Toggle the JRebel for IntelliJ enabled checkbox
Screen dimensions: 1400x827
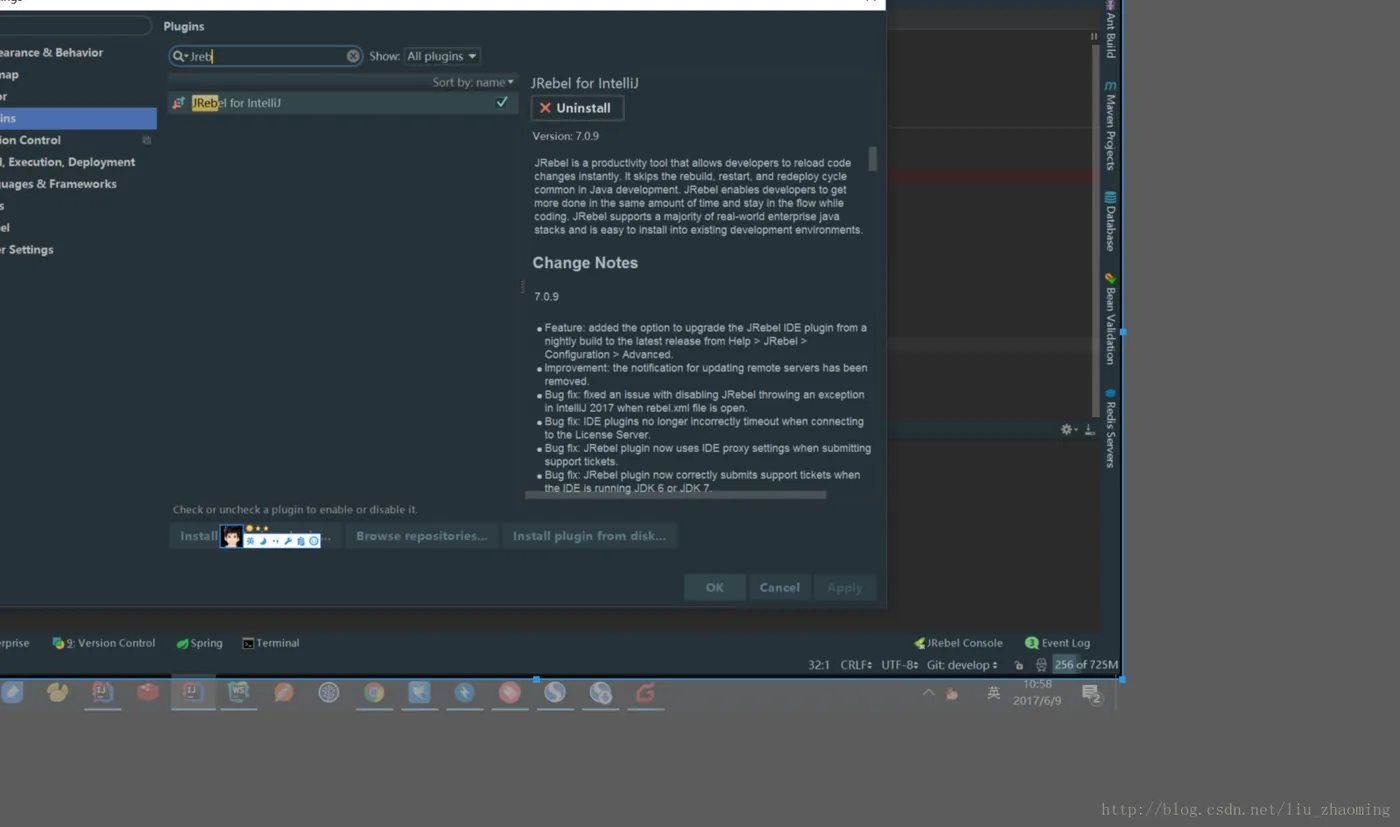502,102
